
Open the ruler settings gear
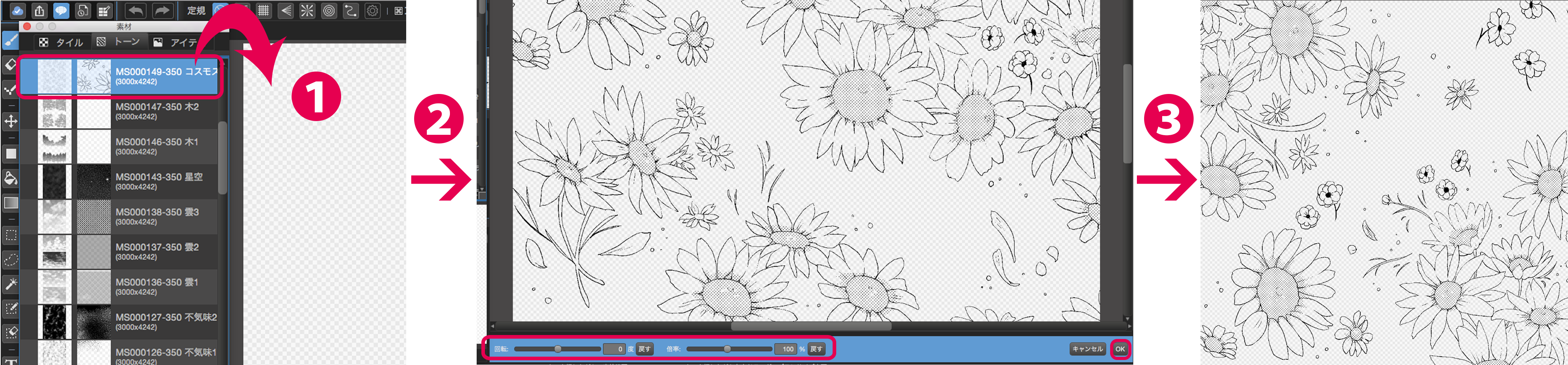point(373,10)
